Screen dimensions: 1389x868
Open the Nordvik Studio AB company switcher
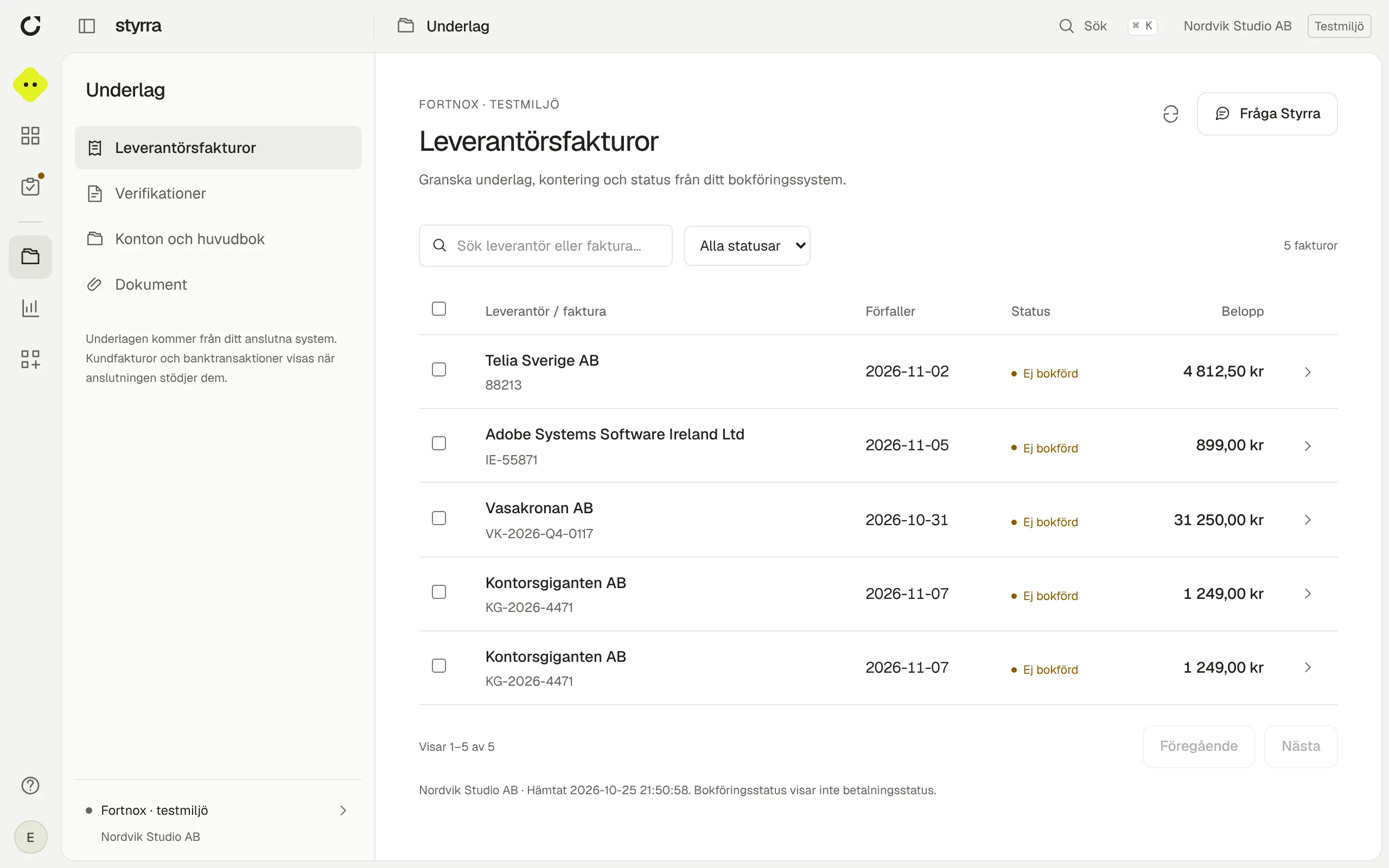tap(1238, 26)
